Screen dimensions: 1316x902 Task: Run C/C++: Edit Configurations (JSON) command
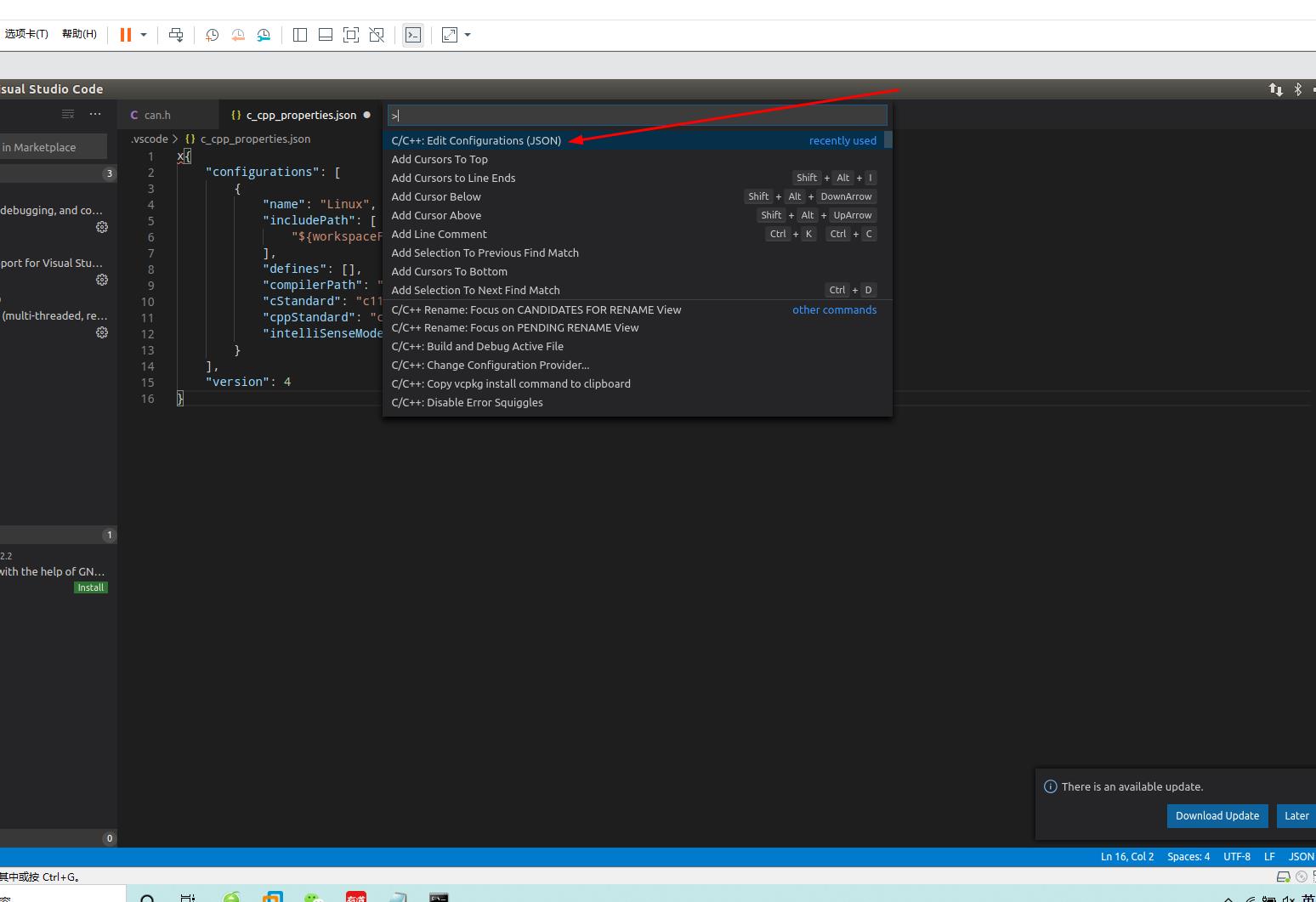pyautogui.click(x=633, y=140)
